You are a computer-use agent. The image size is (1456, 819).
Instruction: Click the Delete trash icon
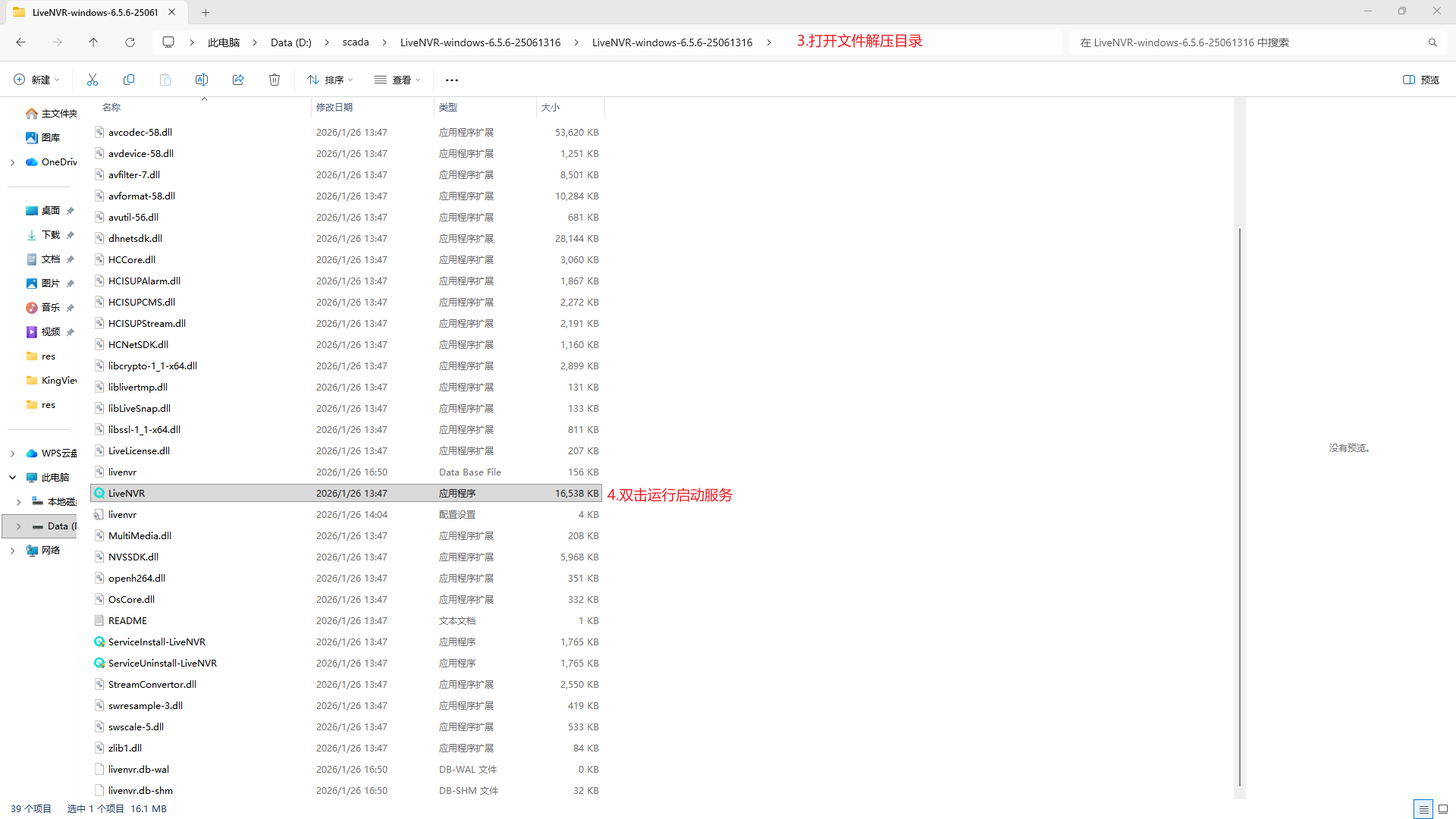[x=275, y=80]
